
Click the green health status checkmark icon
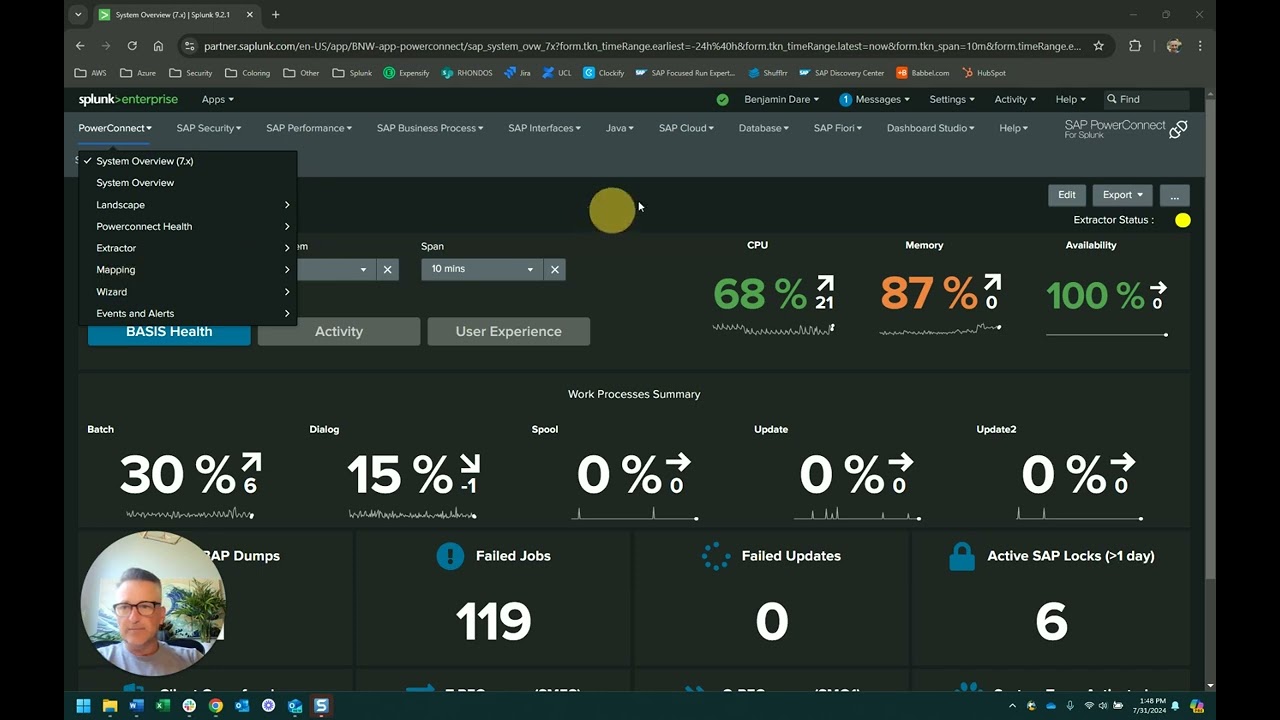(723, 99)
